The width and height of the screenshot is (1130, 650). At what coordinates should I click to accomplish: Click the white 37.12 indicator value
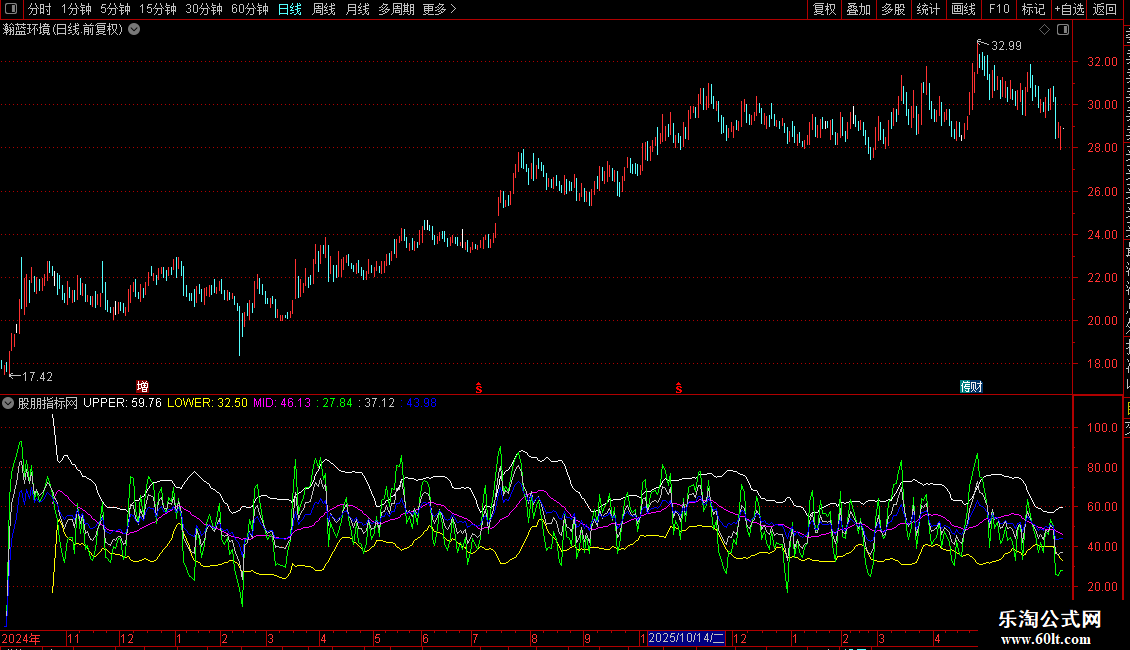pos(379,404)
